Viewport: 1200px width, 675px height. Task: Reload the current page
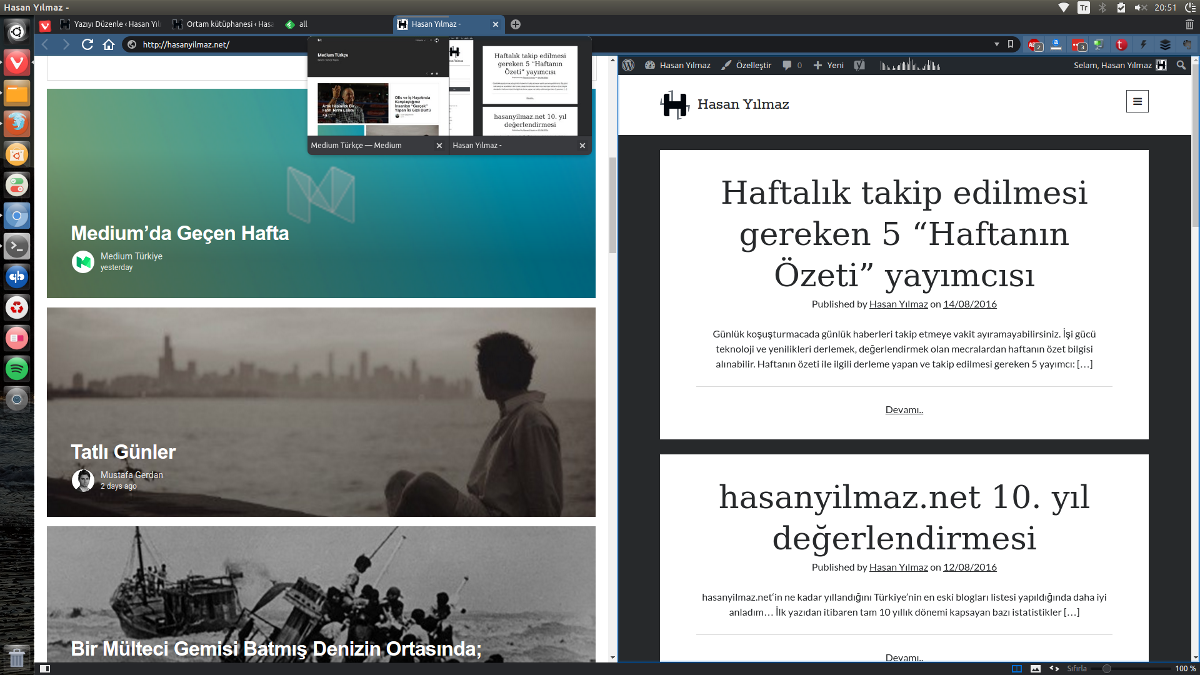pos(88,44)
